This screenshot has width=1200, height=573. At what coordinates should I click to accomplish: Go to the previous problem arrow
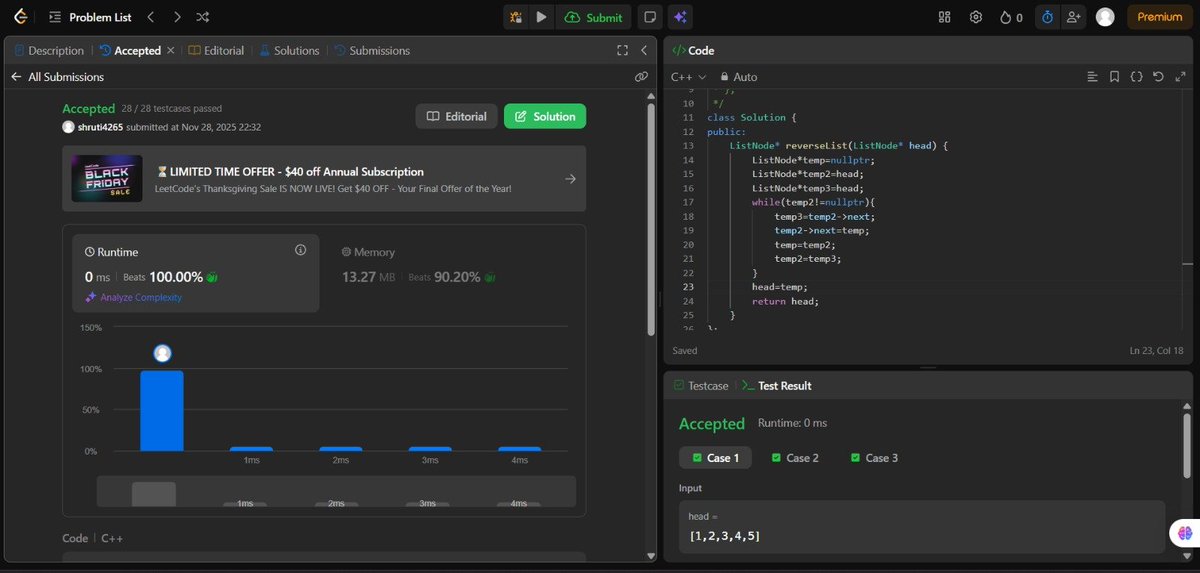pos(150,17)
